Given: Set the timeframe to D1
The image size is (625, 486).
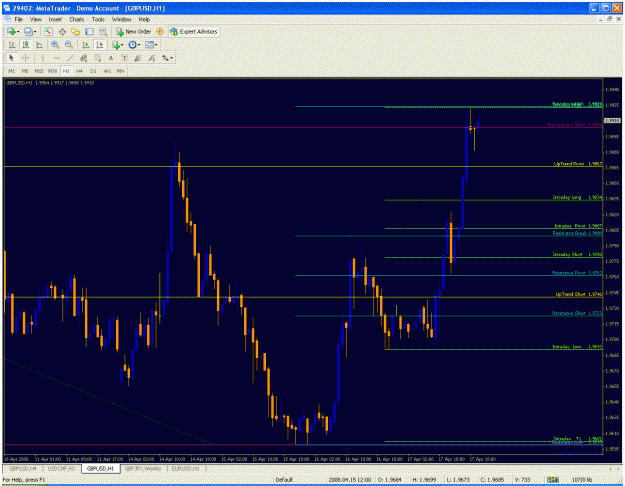Looking at the screenshot, I should tap(93, 71).
